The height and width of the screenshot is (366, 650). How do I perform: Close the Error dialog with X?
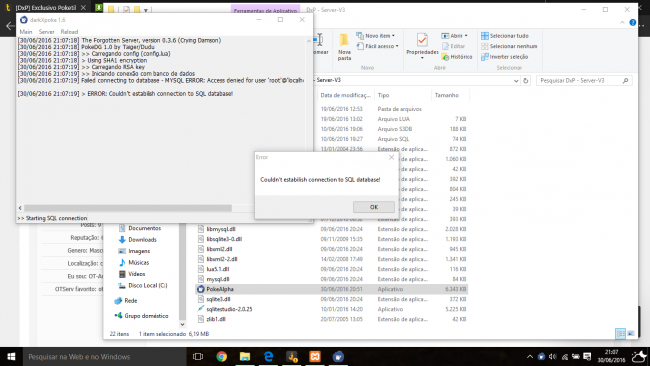tap(391, 157)
